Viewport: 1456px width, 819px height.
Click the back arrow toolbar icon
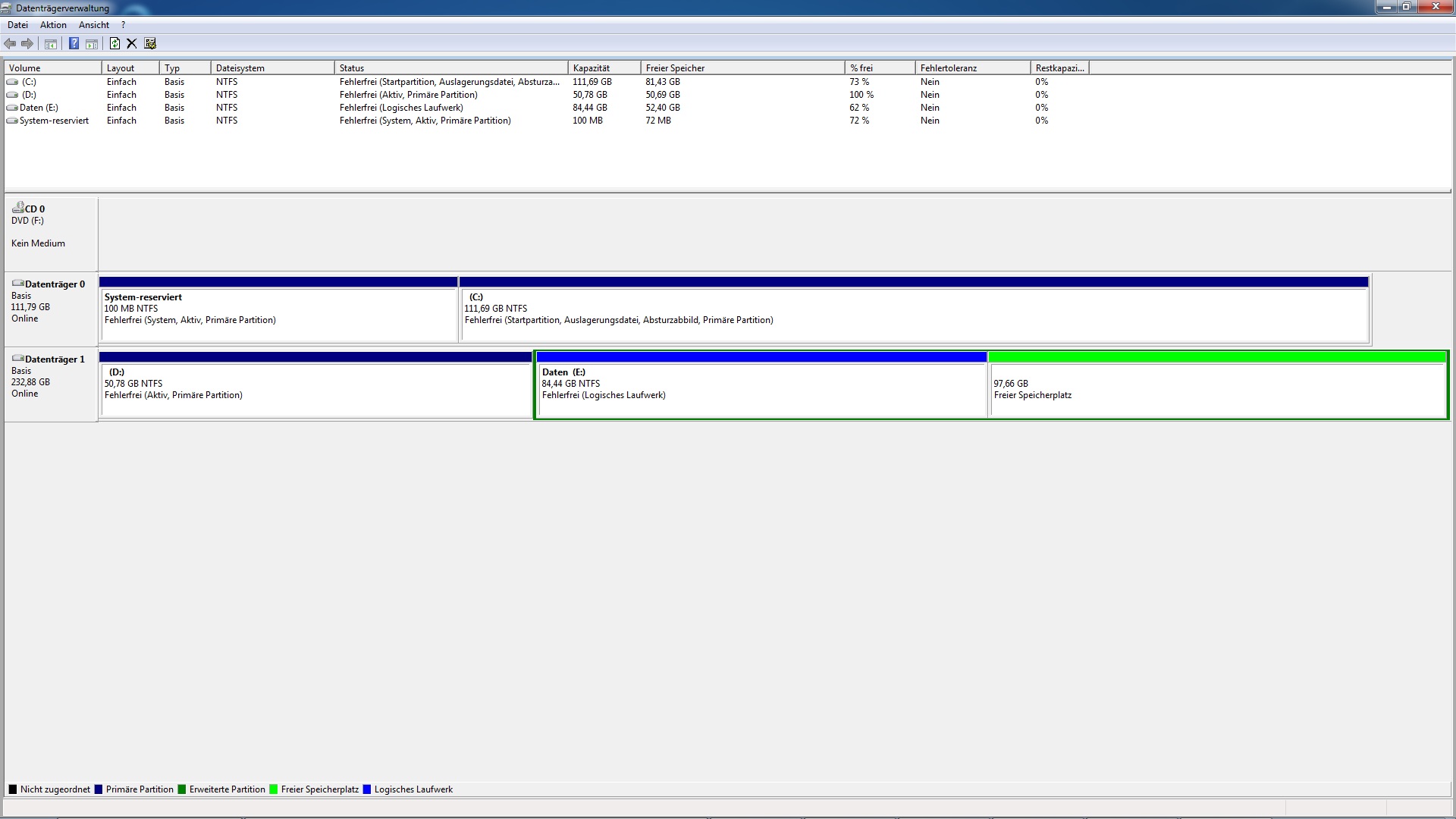coord(10,44)
